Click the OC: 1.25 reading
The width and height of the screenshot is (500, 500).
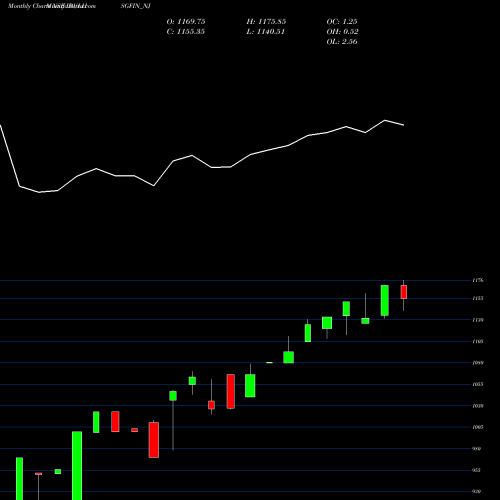[x=342, y=22]
